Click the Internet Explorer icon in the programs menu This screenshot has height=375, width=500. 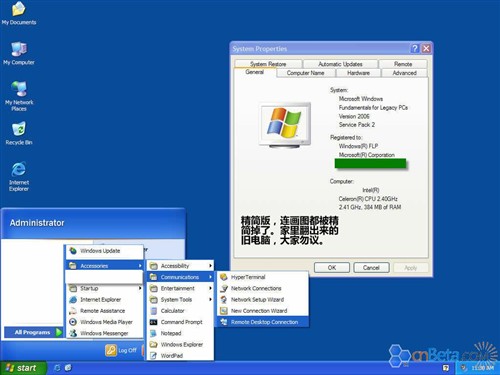pyautogui.click(x=73, y=300)
